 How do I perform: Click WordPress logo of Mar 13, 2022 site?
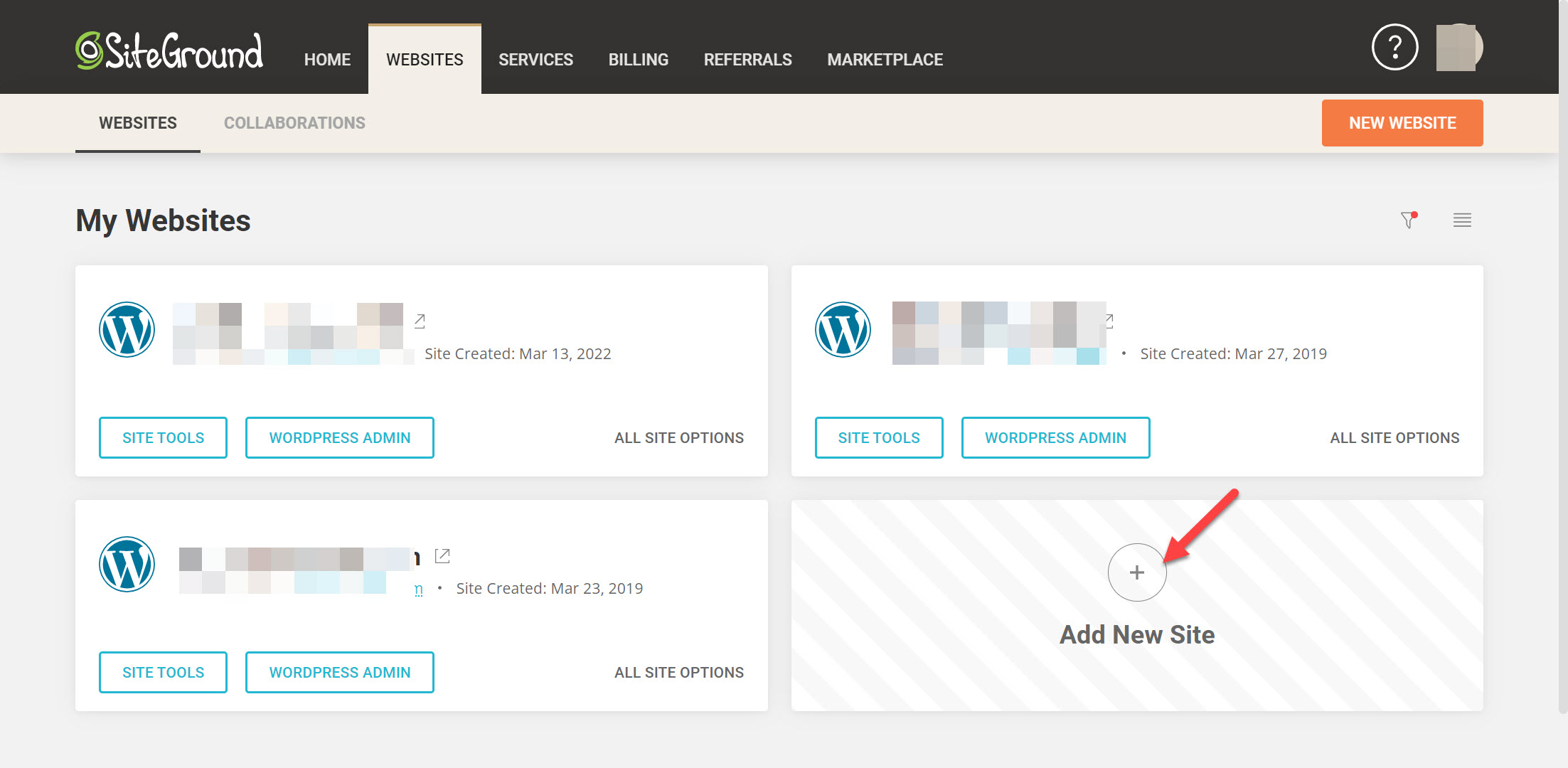127,329
